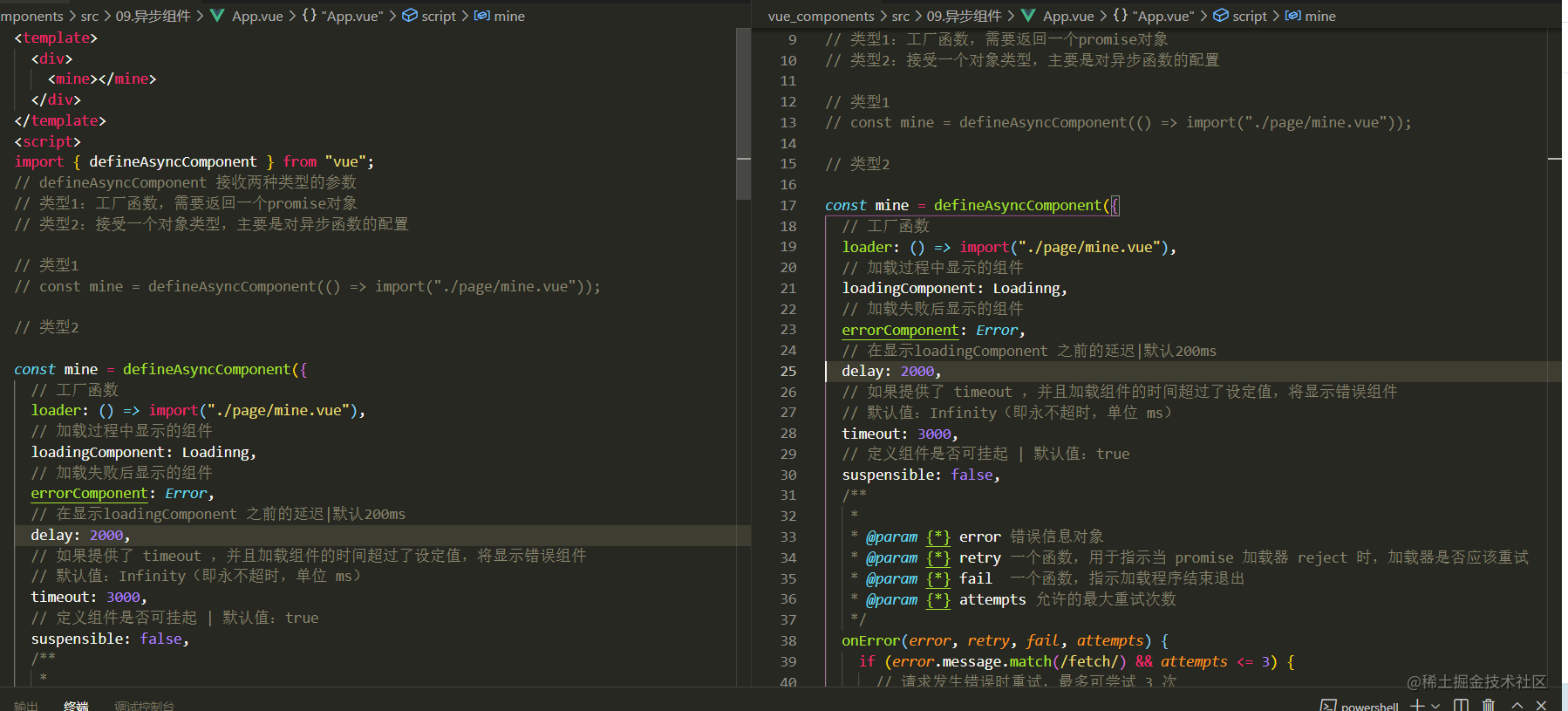Open src in right breadcrumb
The height and width of the screenshot is (711, 1568).
[901, 16]
